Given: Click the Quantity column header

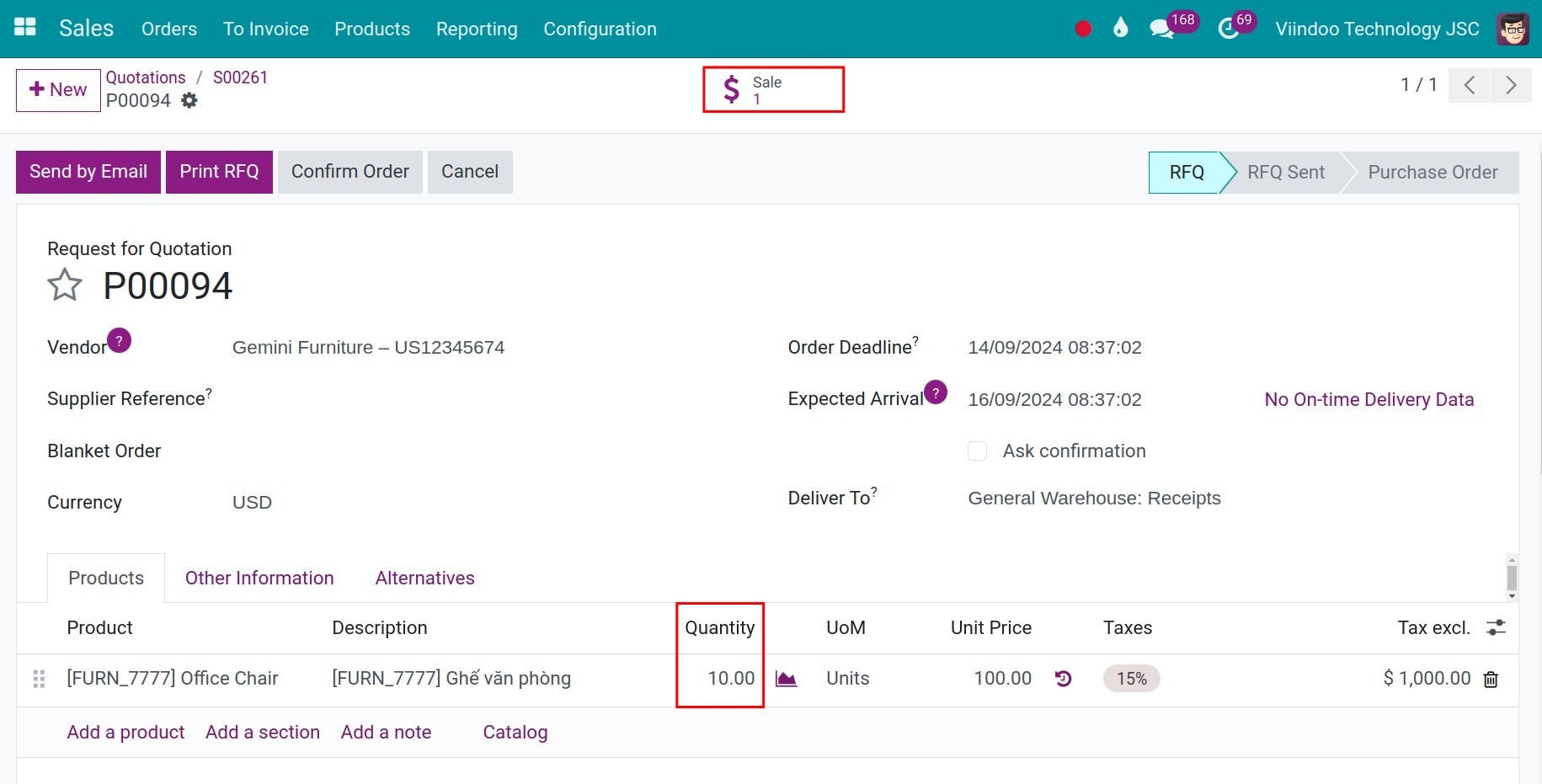Looking at the screenshot, I should click(x=720, y=627).
